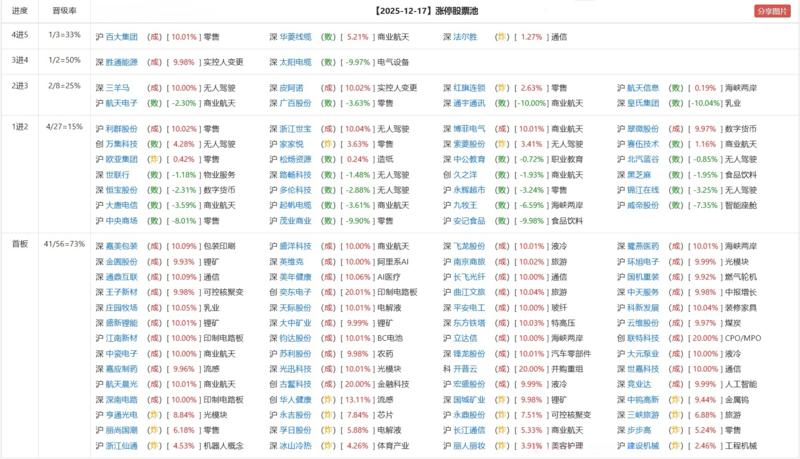
Task: Open stock link 大唐电信
Action: click(122, 205)
